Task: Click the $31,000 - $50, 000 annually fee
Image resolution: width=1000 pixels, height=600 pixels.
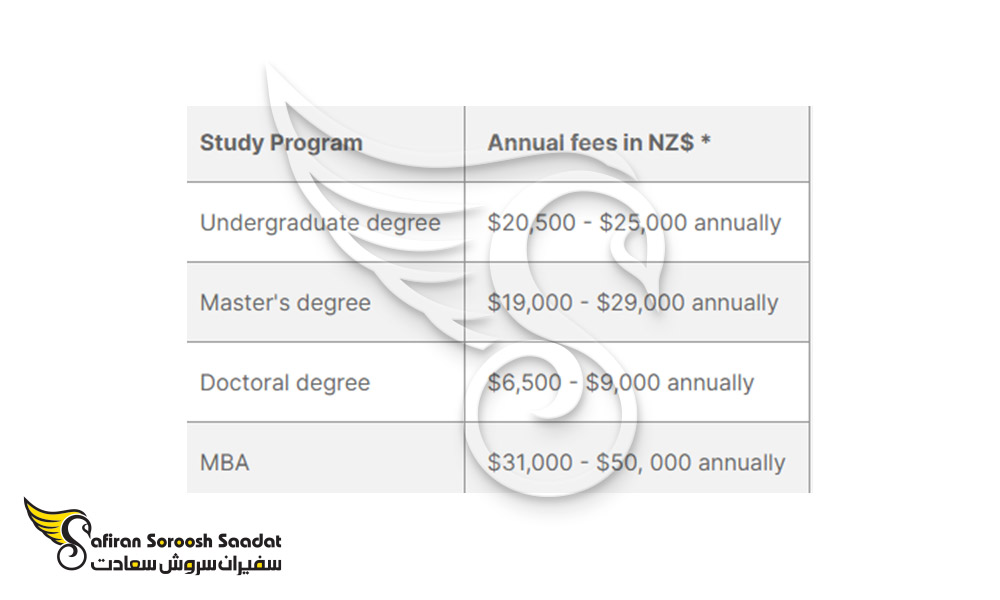Action: click(636, 462)
